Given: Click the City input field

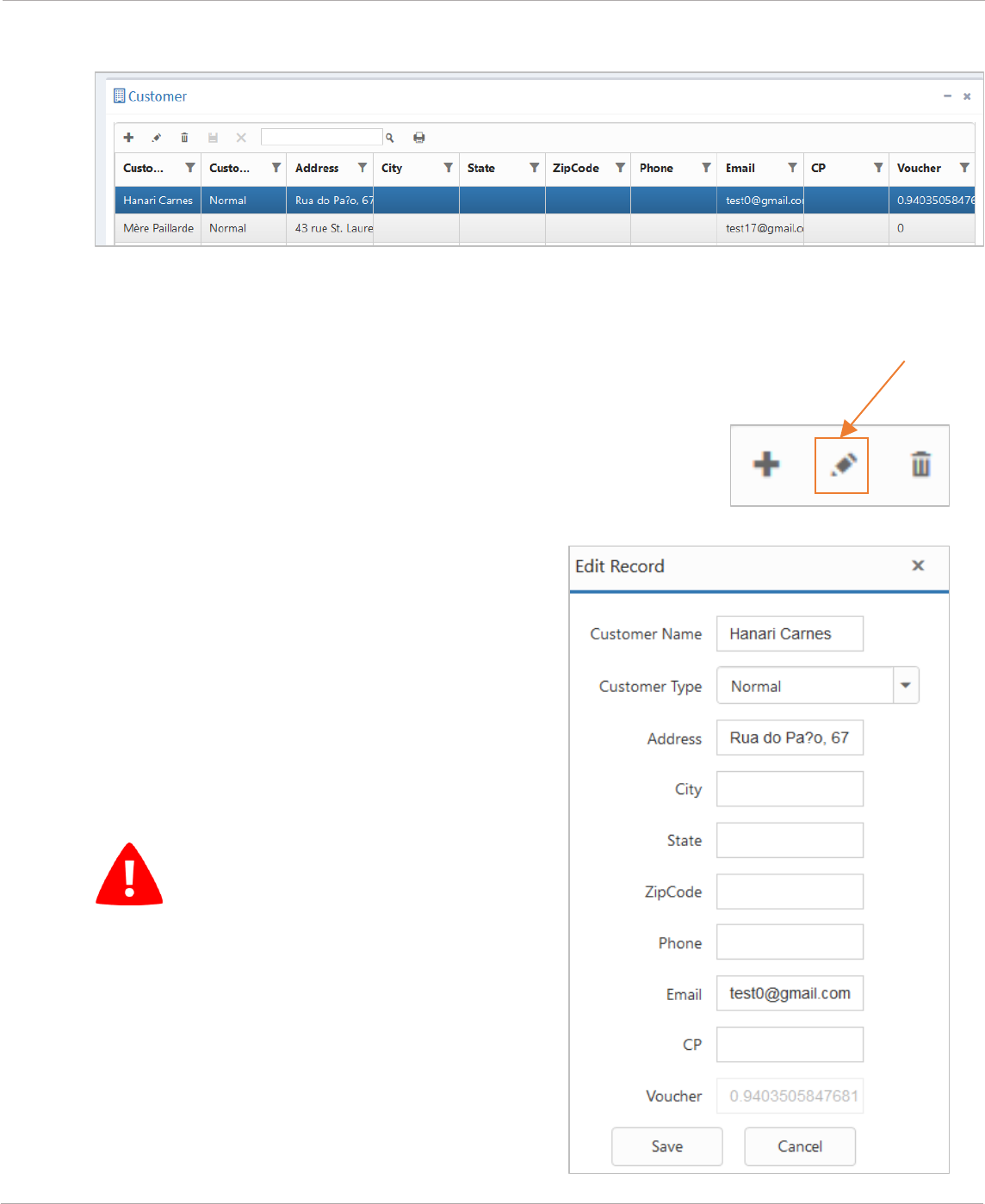Looking at the screenshot, I should click(790, 789).
